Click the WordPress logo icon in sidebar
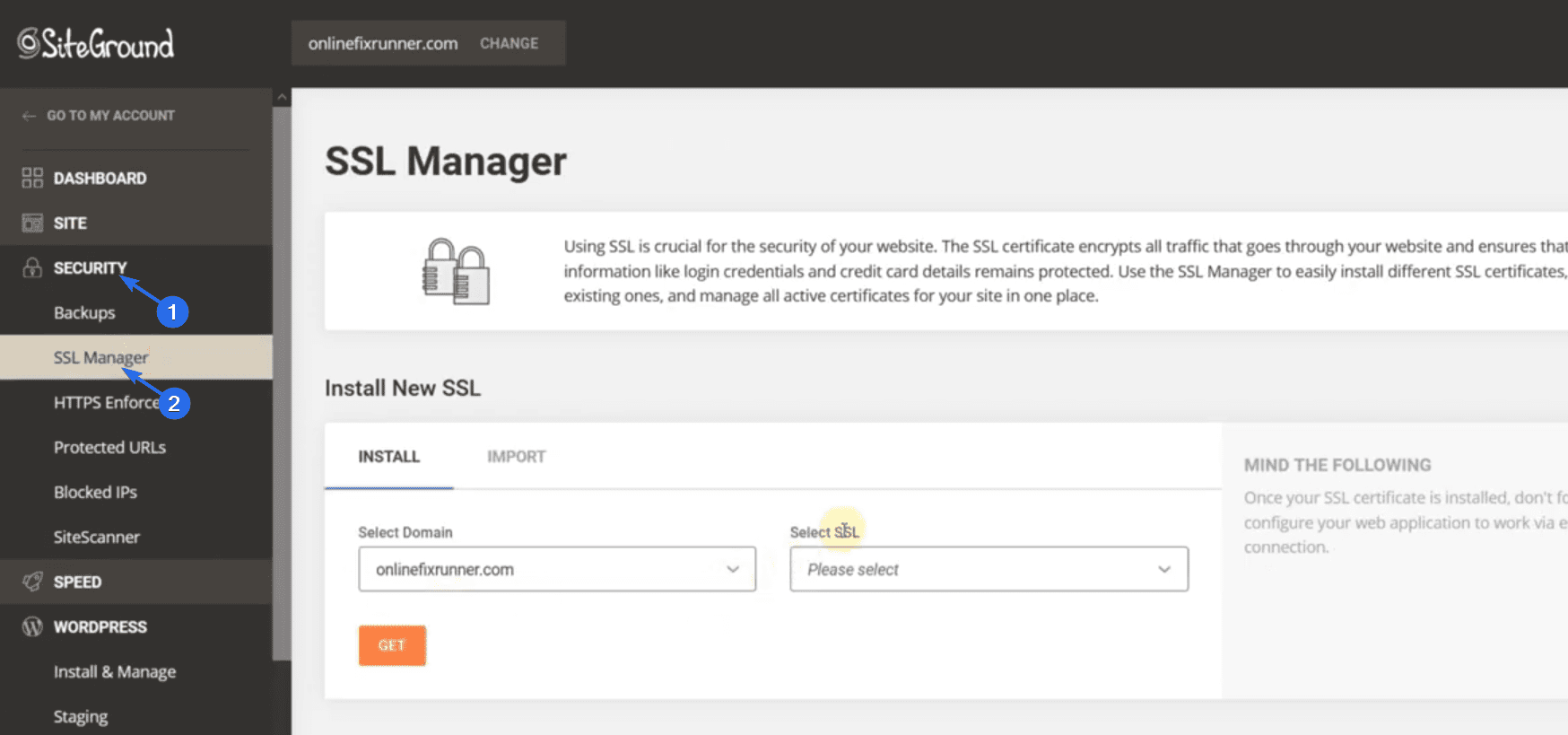This screenshot has width=1568, height=735. 32,626
